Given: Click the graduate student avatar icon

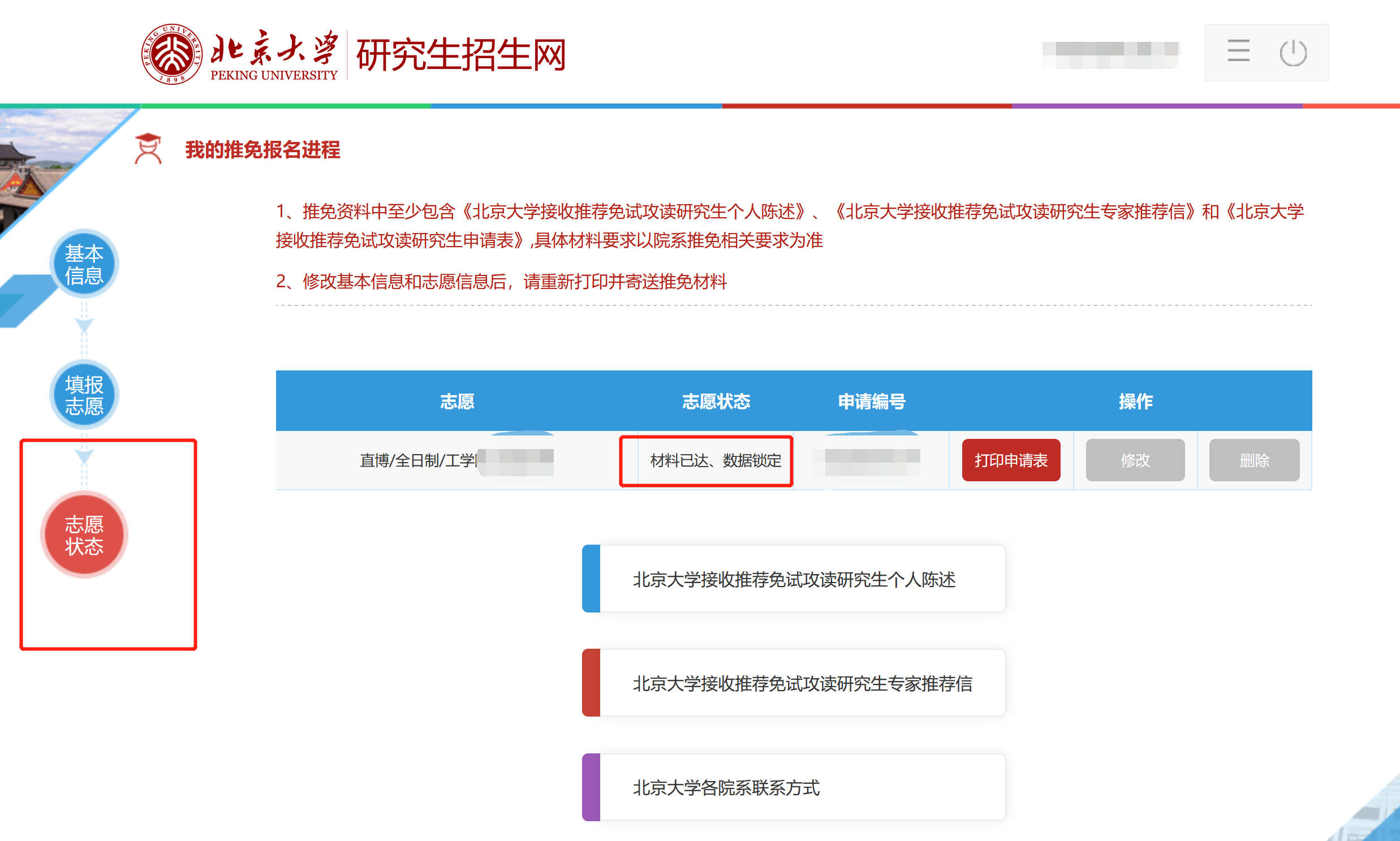Looking at the screenshot, I should pyautogui.click(x=148, y=149).
